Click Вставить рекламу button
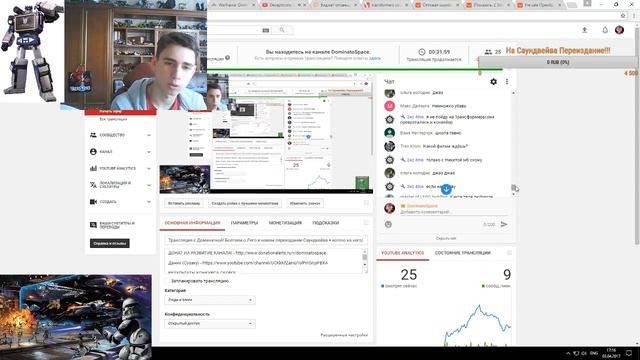 click(x=184, y=203)
